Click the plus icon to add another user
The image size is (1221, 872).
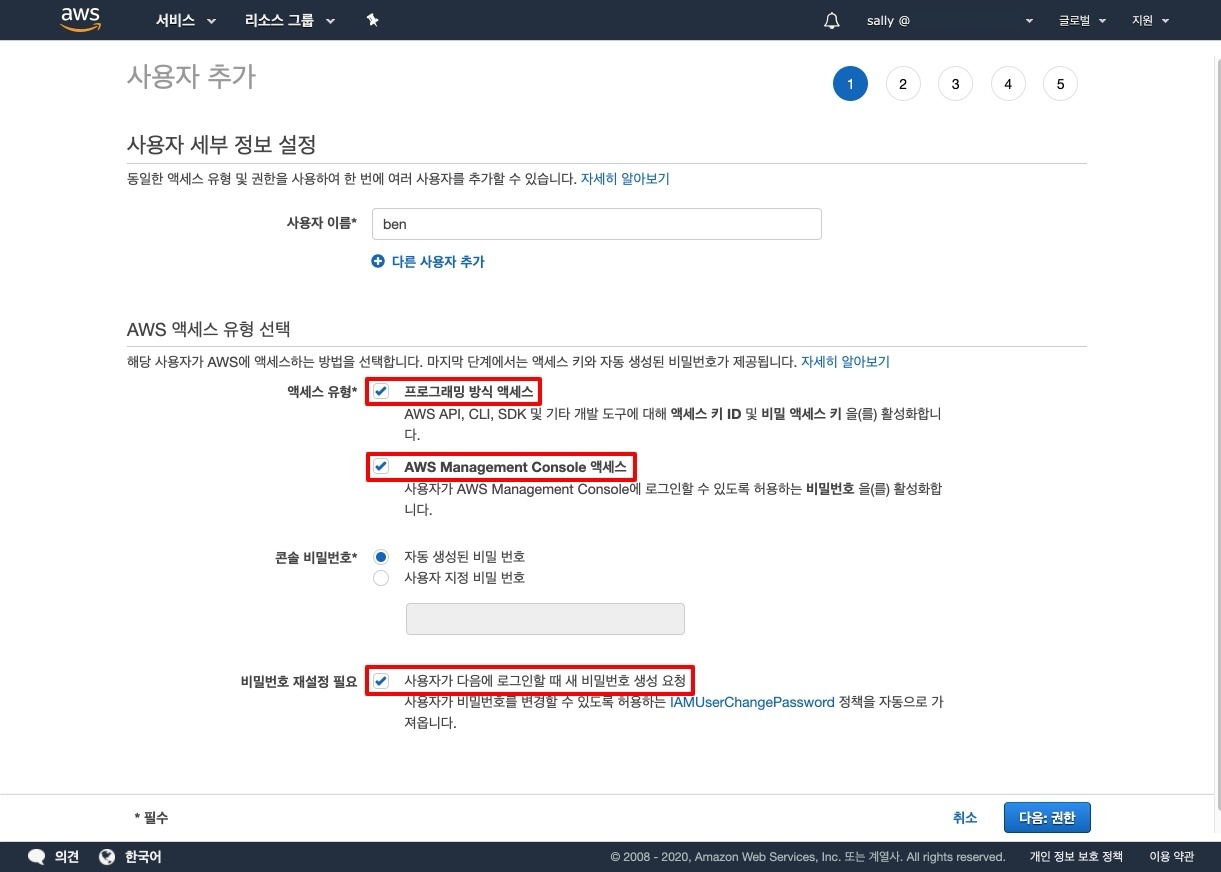378,261
